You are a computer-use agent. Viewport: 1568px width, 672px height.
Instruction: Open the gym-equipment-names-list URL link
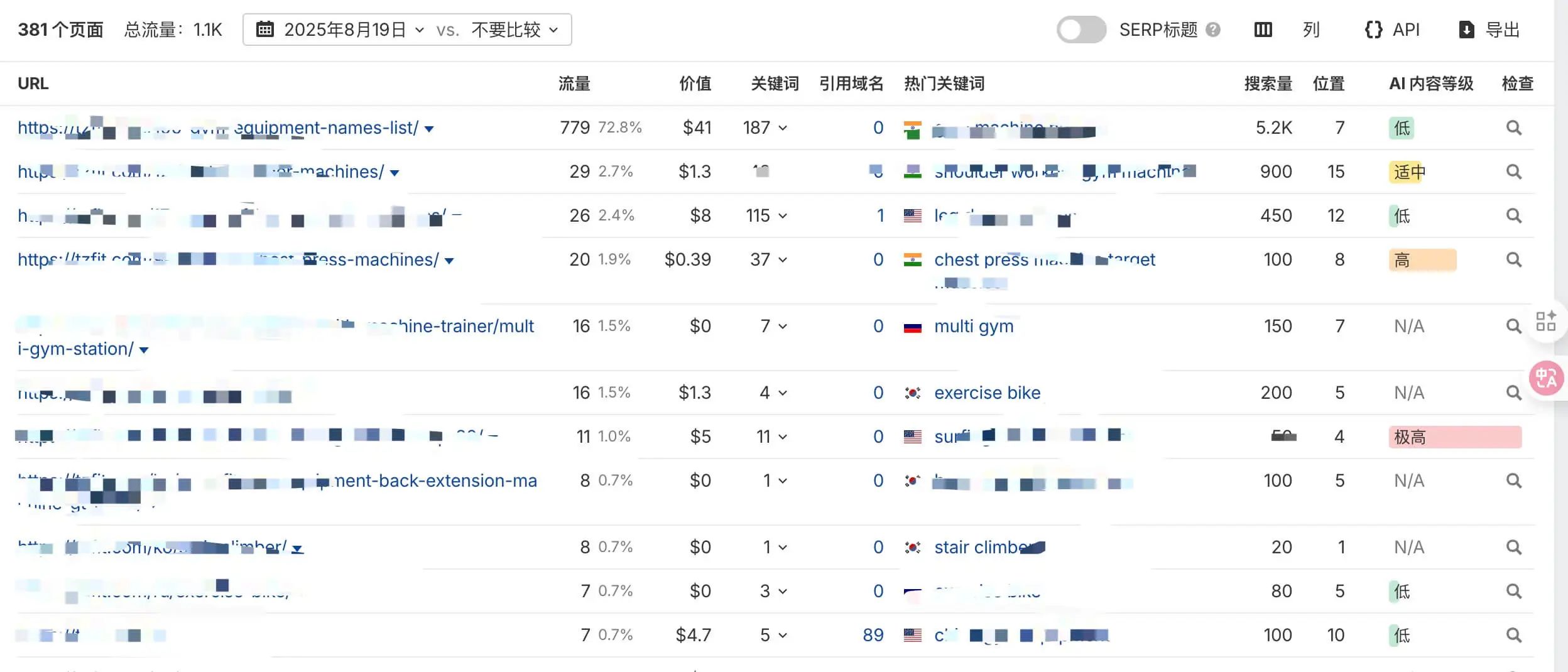[220, 127]
